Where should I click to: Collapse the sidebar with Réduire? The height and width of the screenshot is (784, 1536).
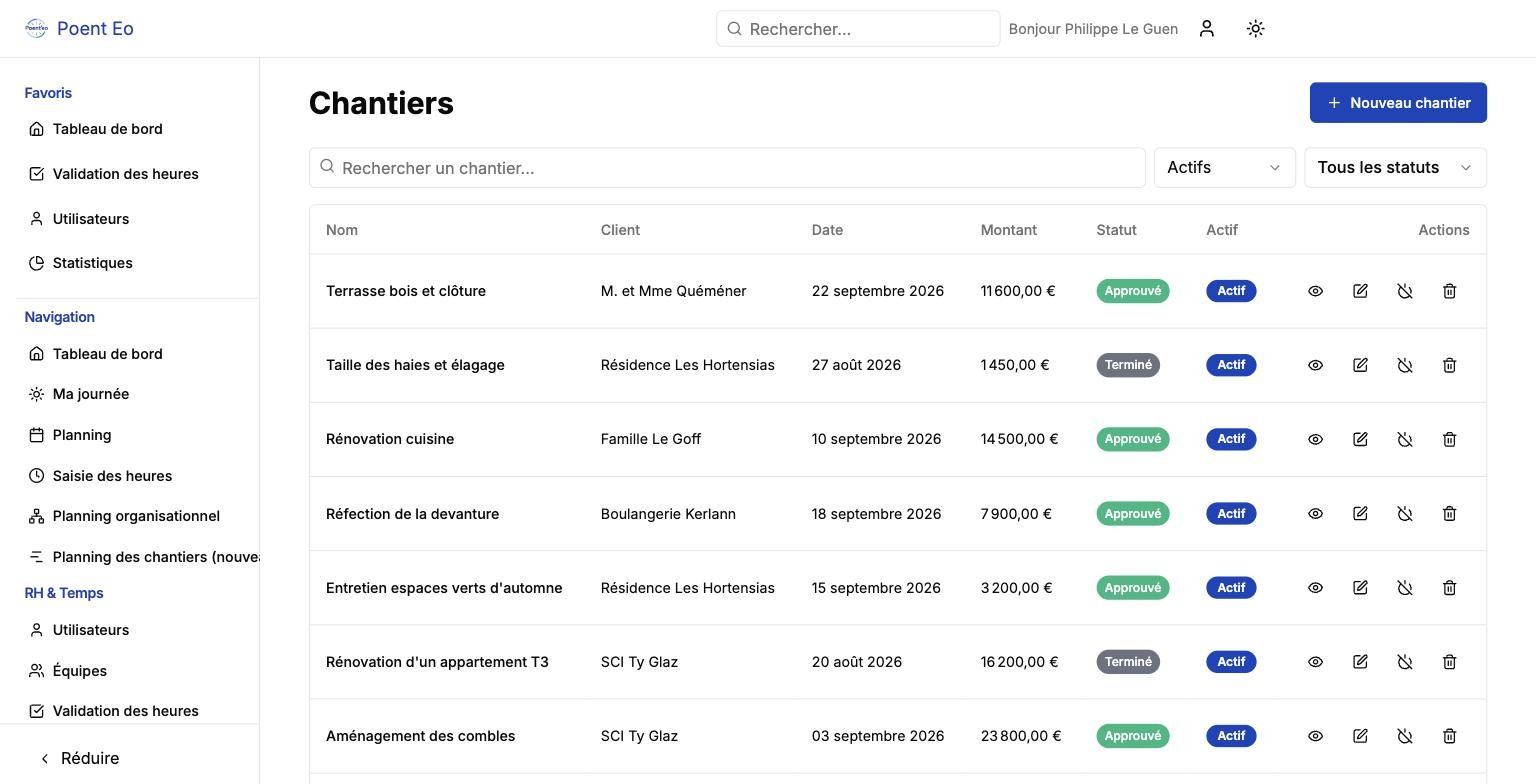[x=79, y=758]
